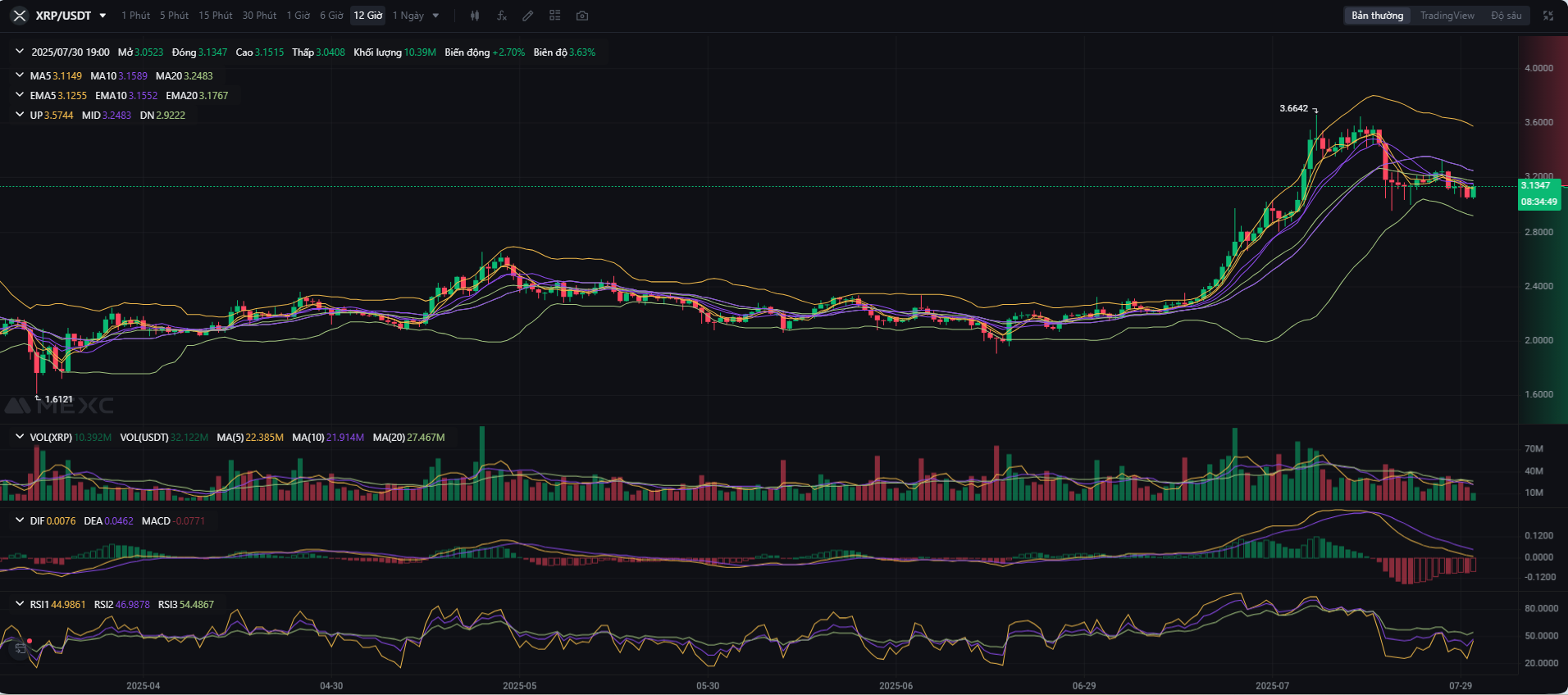Viewport: 1568px width, 695px height.
Task: Select the 30 Phút interval
Action: tap(259, 16)
